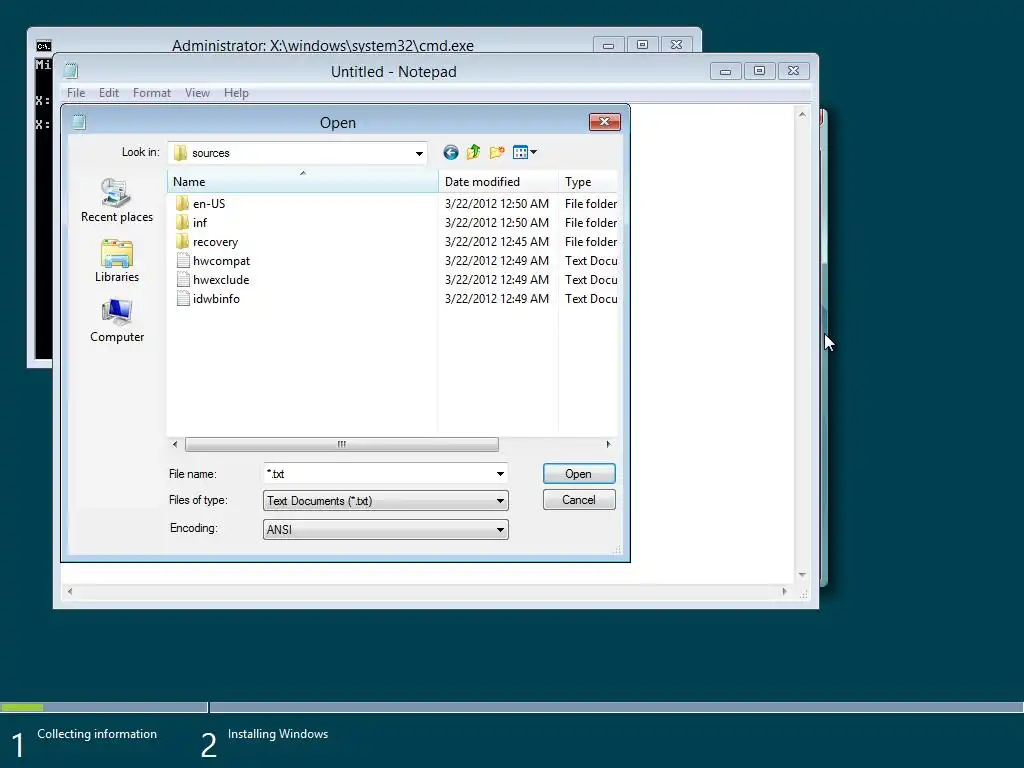
Task: Click Notepad horizontal scroll right arrow
Action: click(x=784, y=592)
